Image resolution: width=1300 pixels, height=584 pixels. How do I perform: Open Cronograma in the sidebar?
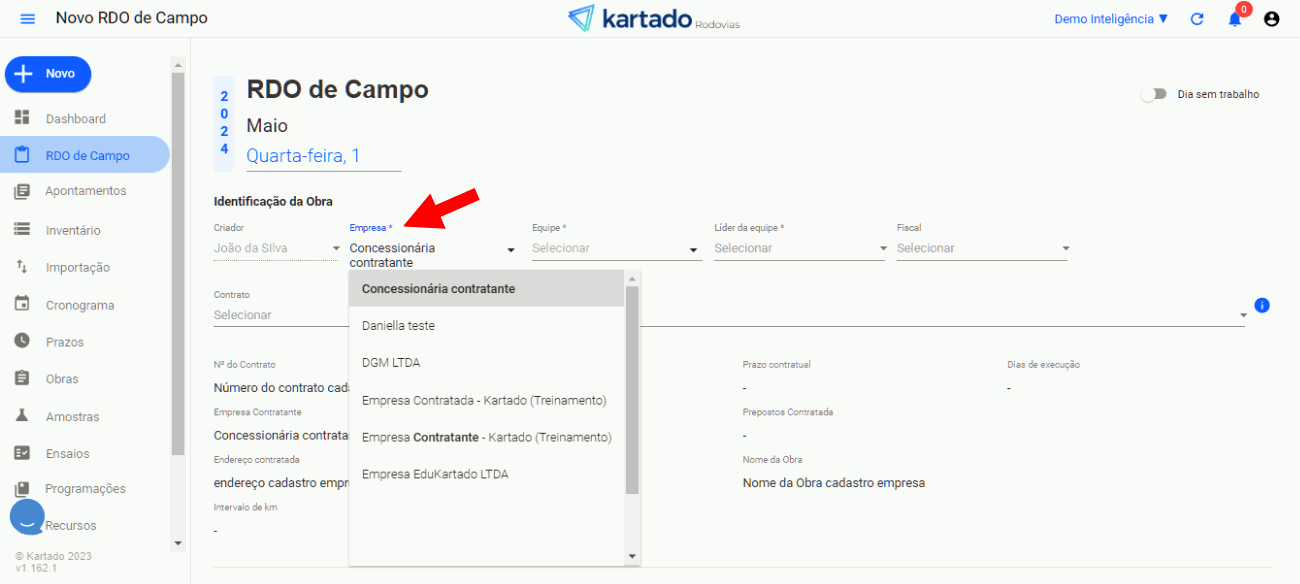pyautogui.click(x=80, y=305)
